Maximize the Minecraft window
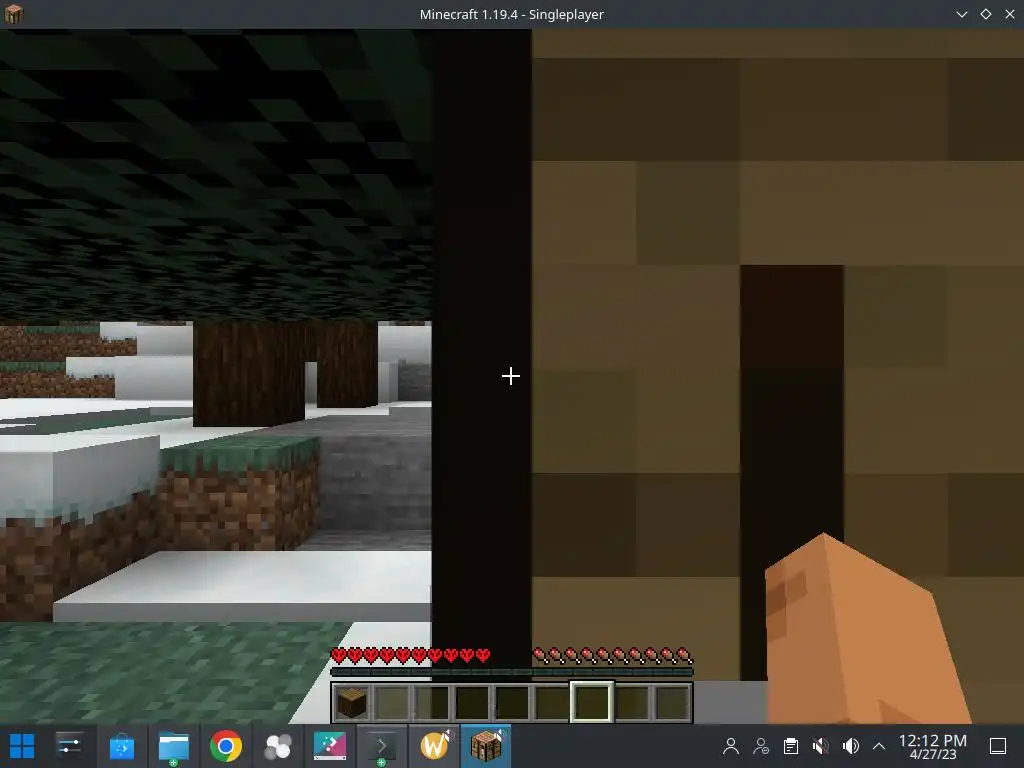 [985, 14]
